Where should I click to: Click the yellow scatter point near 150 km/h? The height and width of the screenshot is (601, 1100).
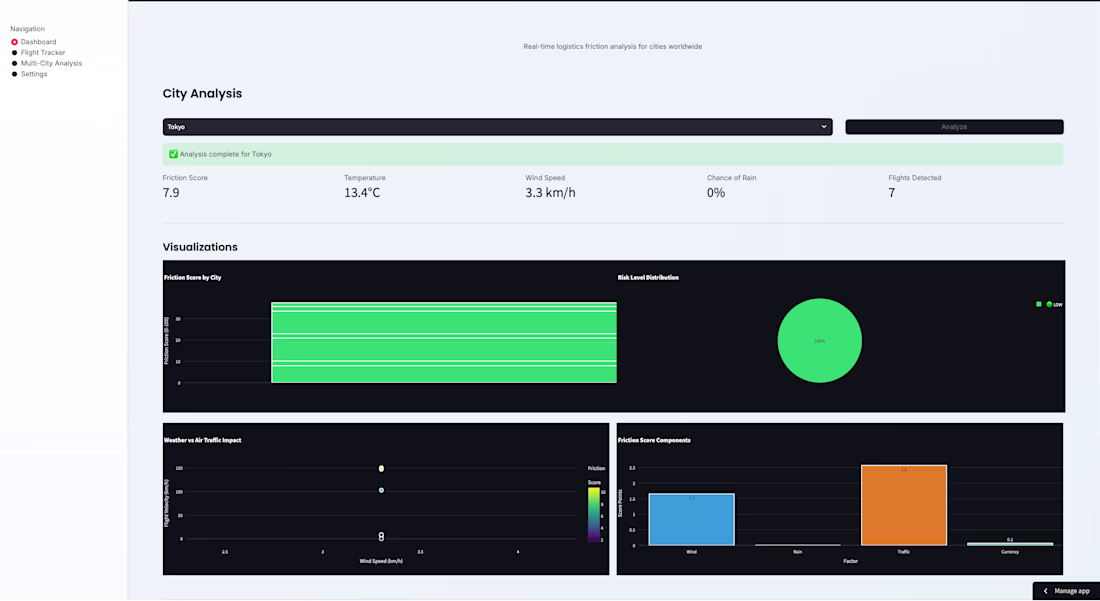coord(381,468)
